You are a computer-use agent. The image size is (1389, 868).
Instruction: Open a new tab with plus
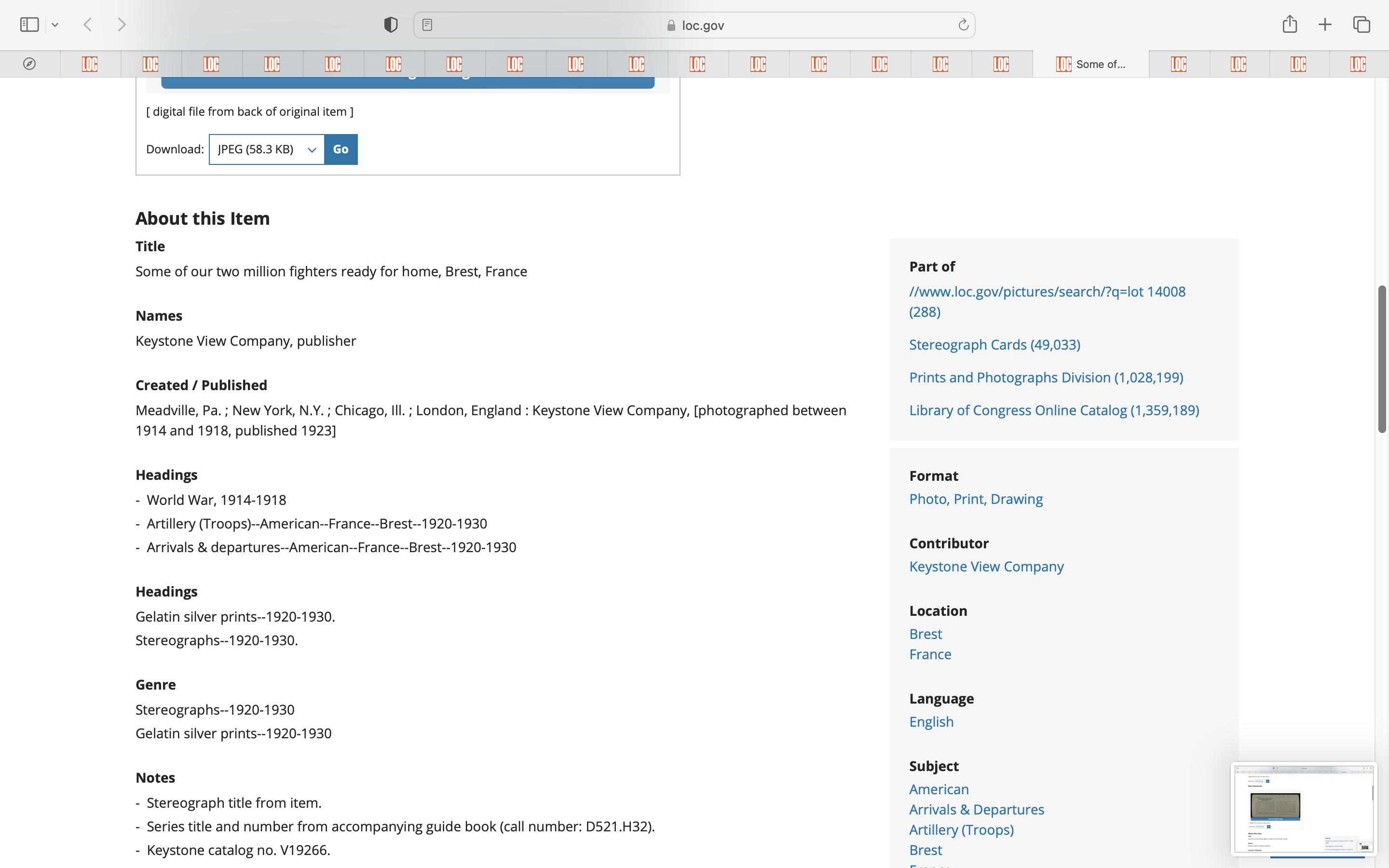[x=1325, y=25]
